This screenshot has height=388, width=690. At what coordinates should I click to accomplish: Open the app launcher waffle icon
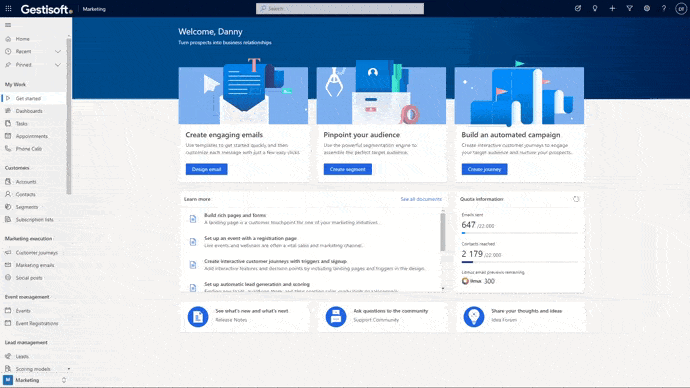[x=8, y=8]
